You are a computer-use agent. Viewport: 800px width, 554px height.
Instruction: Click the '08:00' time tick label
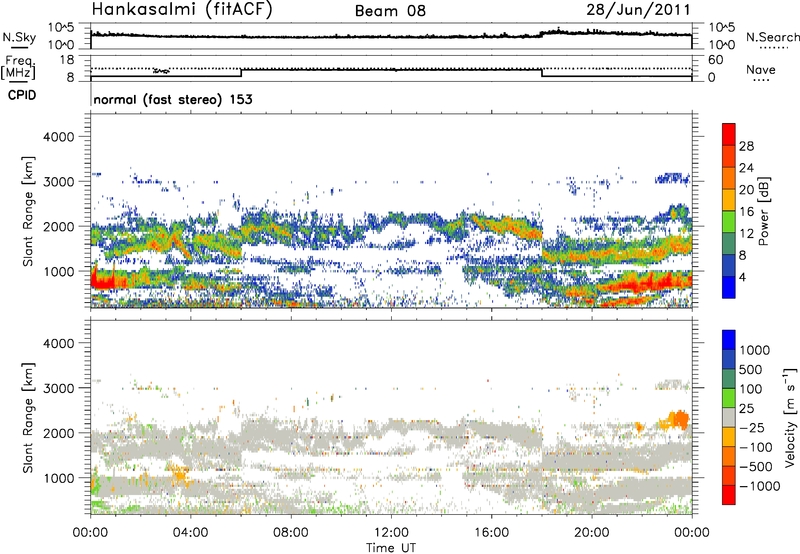[291, 533]
